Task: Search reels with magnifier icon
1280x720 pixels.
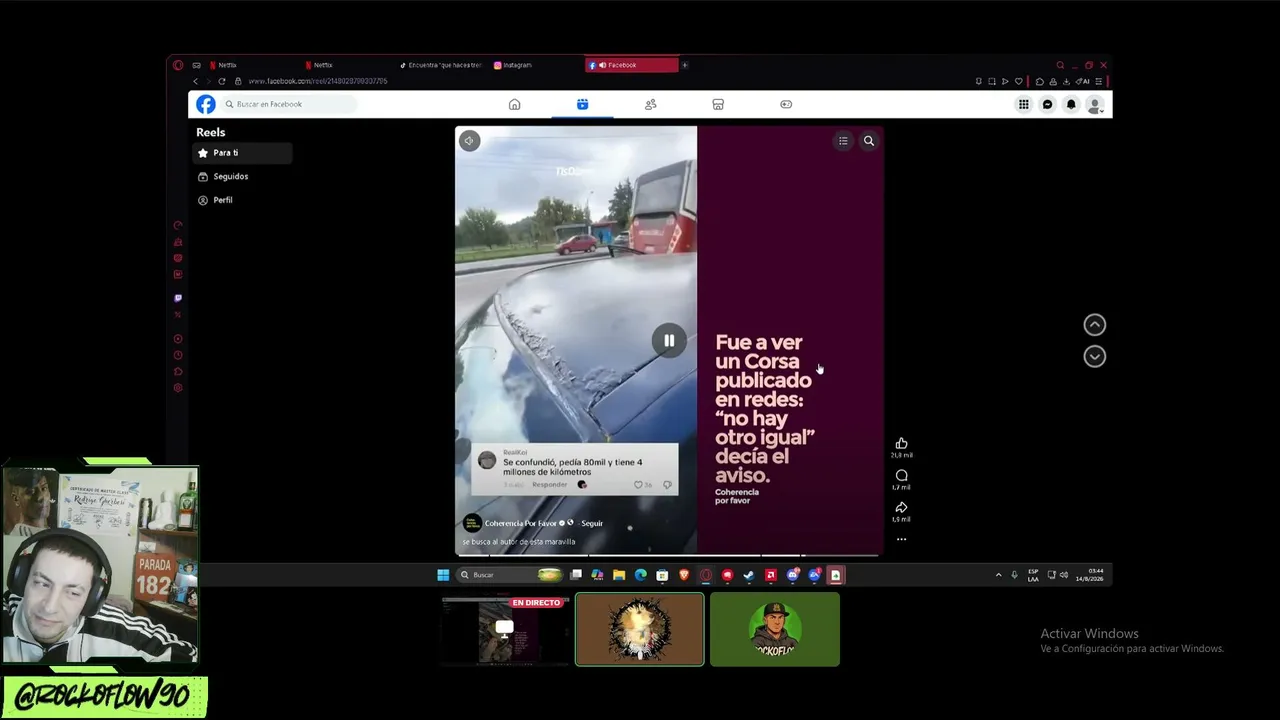Action: (869, 141)
